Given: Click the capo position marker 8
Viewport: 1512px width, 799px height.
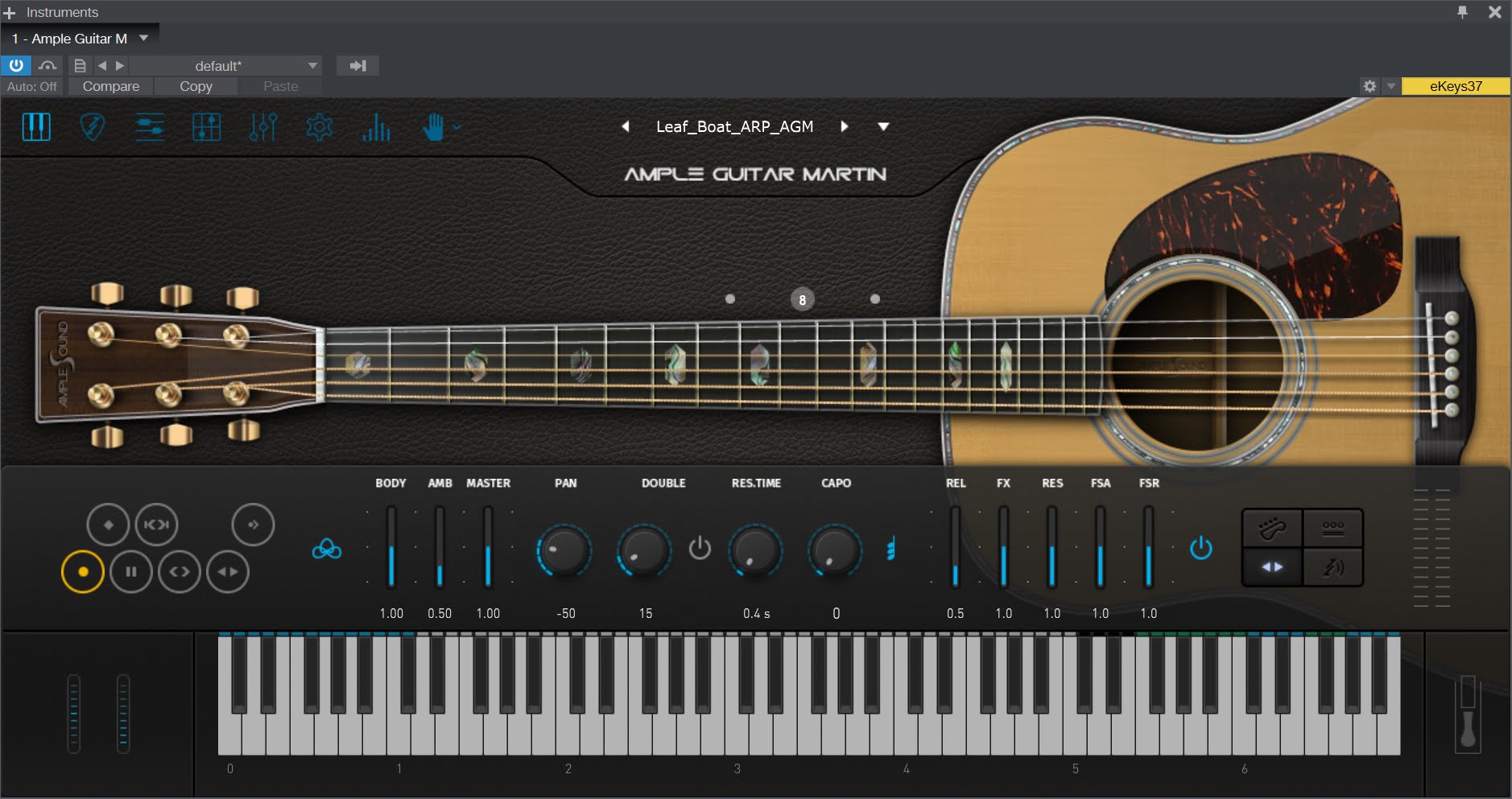Looking at the screenshot, I should coord(802,299).
